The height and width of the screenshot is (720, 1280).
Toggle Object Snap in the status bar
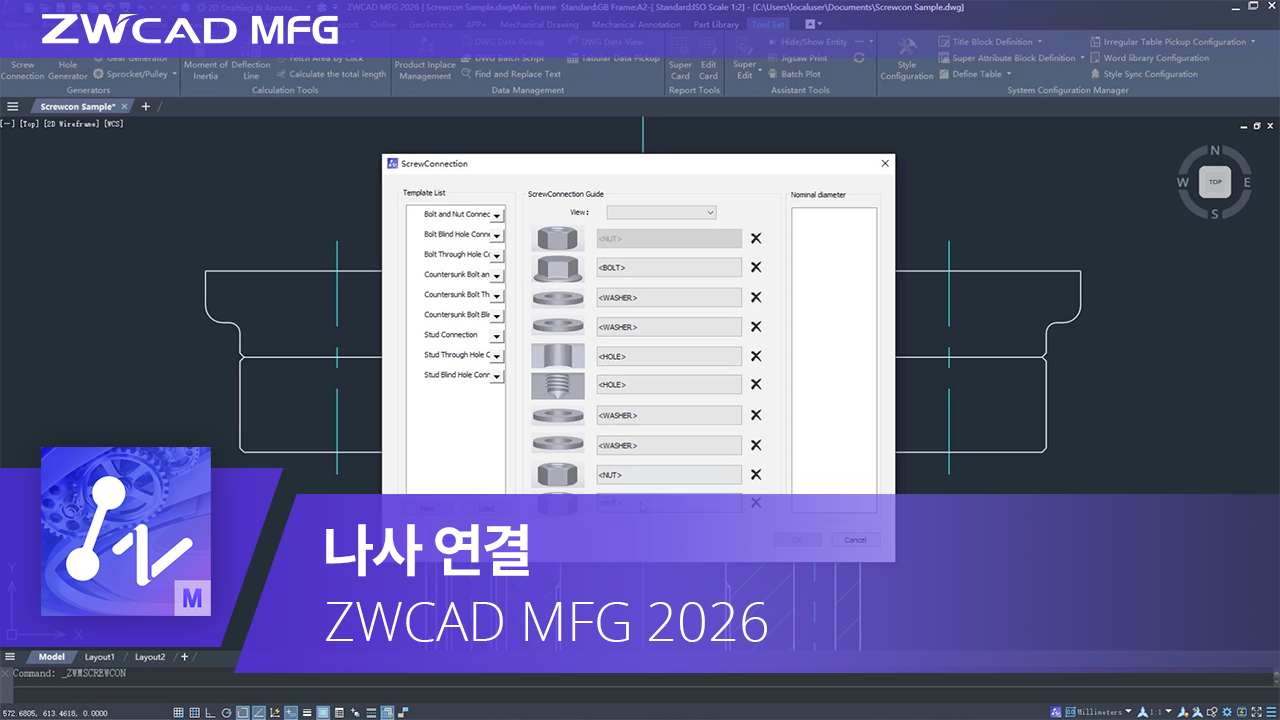[243, 712]
